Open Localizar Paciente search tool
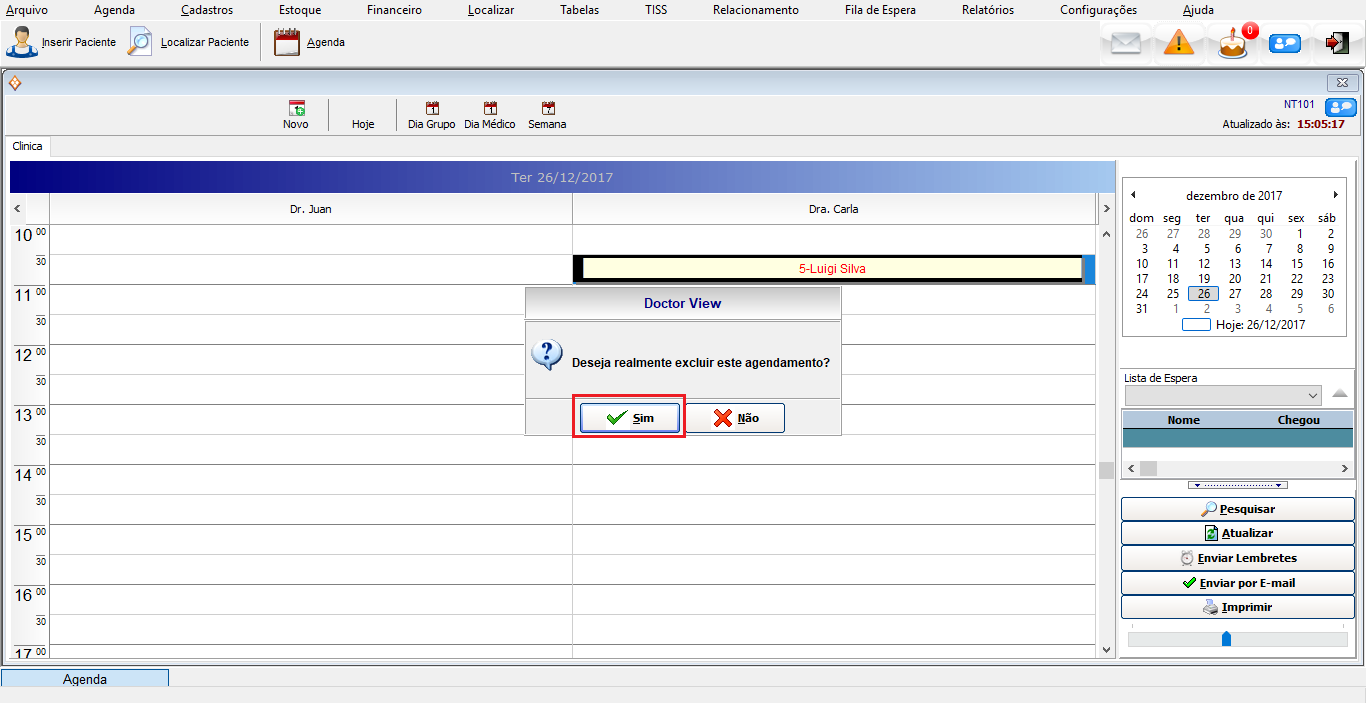 (x=141, y=43)
